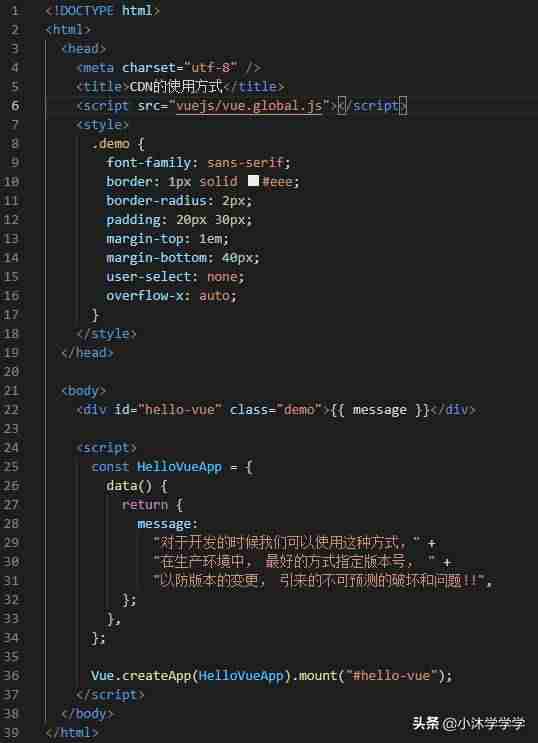Click the user-select none declaration

(175, 276)
